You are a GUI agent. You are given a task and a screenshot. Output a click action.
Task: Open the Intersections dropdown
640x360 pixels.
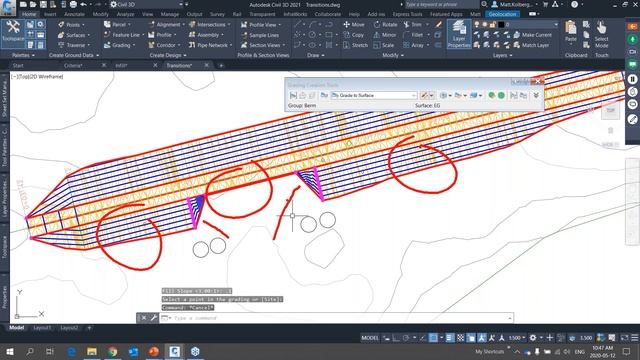click(210, 24)
